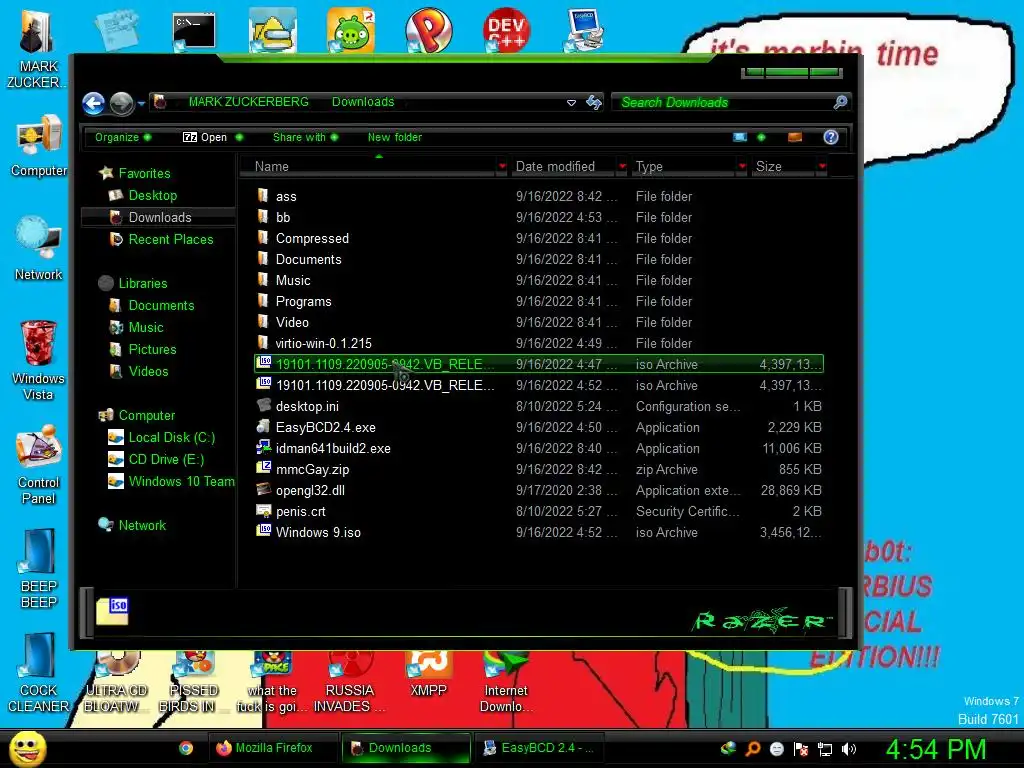Click the refresh button in address bar
This screenshot has height=768, width=1024.
pyautogui.click(x=594, y=102)
